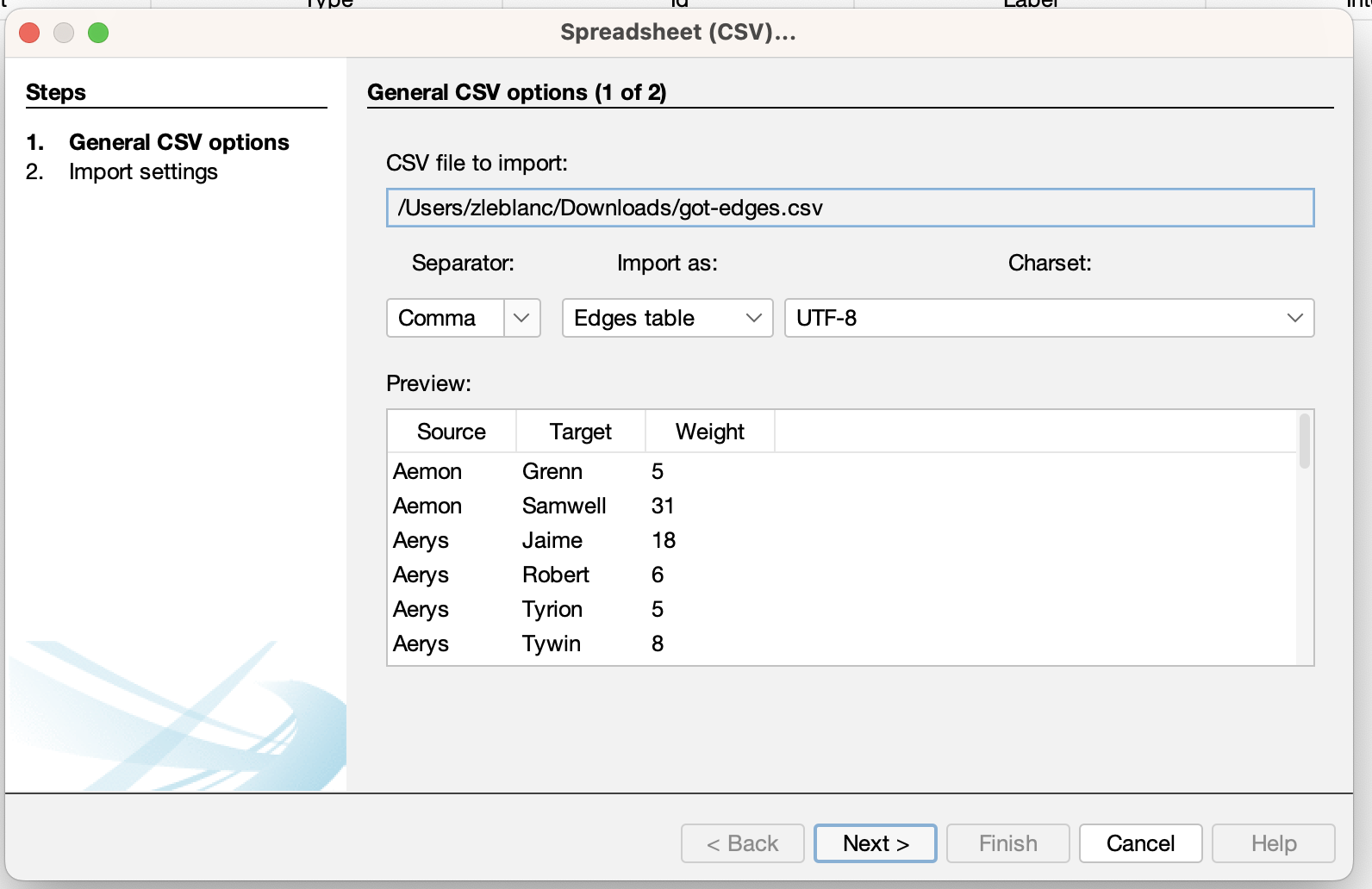Select the Jaime cell in preview
This screenshot has width=1372, height=889.
(x=552, y=540)
